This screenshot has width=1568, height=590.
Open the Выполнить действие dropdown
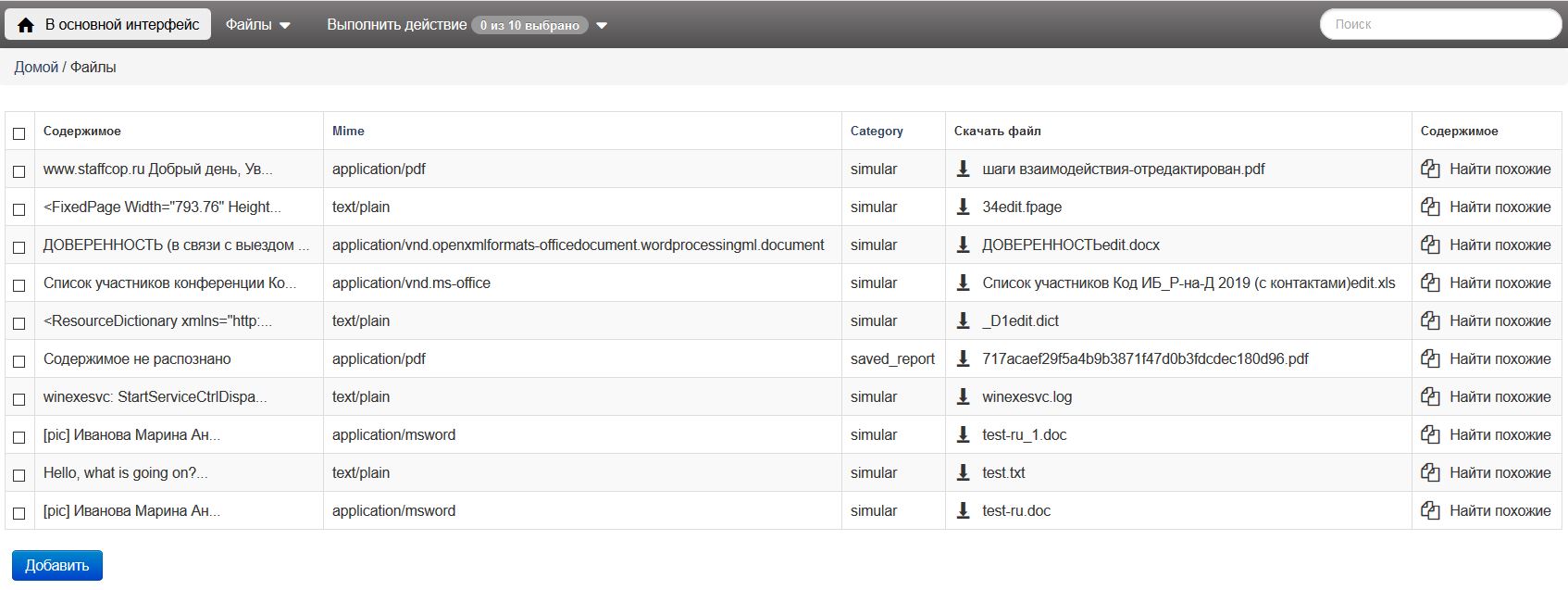pyautogui.click(x=396, y=25)
